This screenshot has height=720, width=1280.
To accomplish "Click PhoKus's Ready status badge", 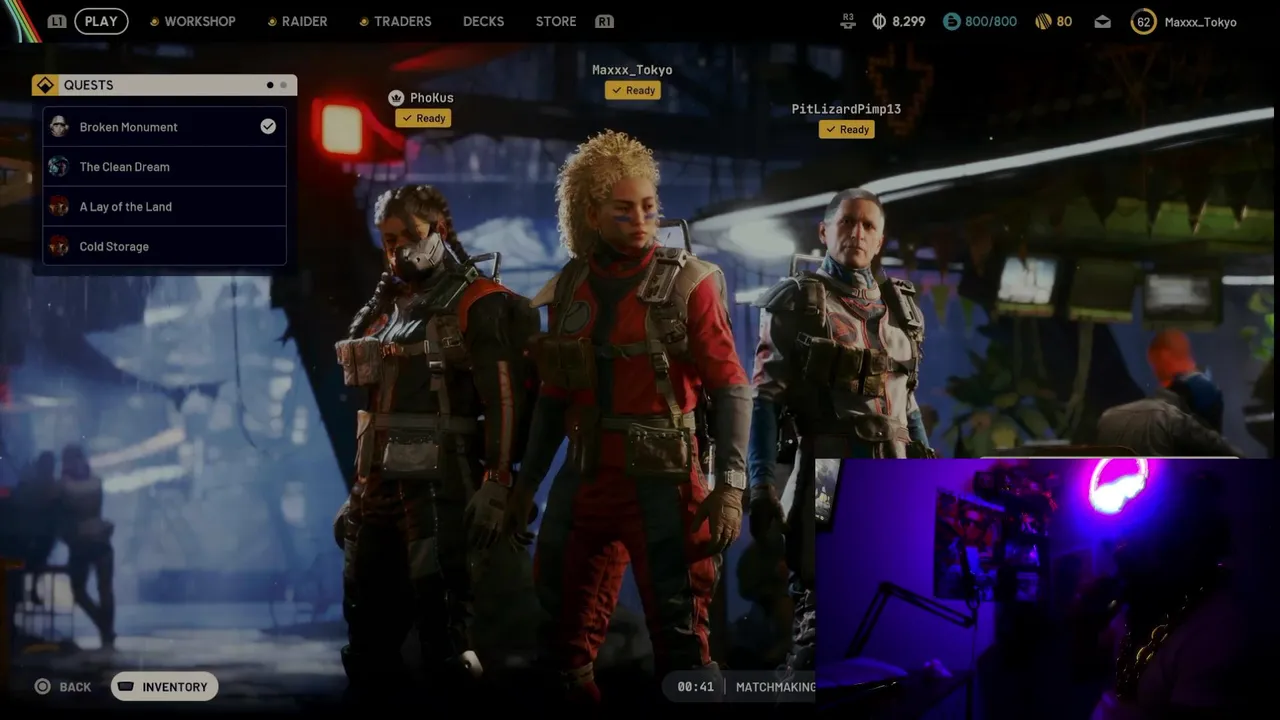I will 423,118.
